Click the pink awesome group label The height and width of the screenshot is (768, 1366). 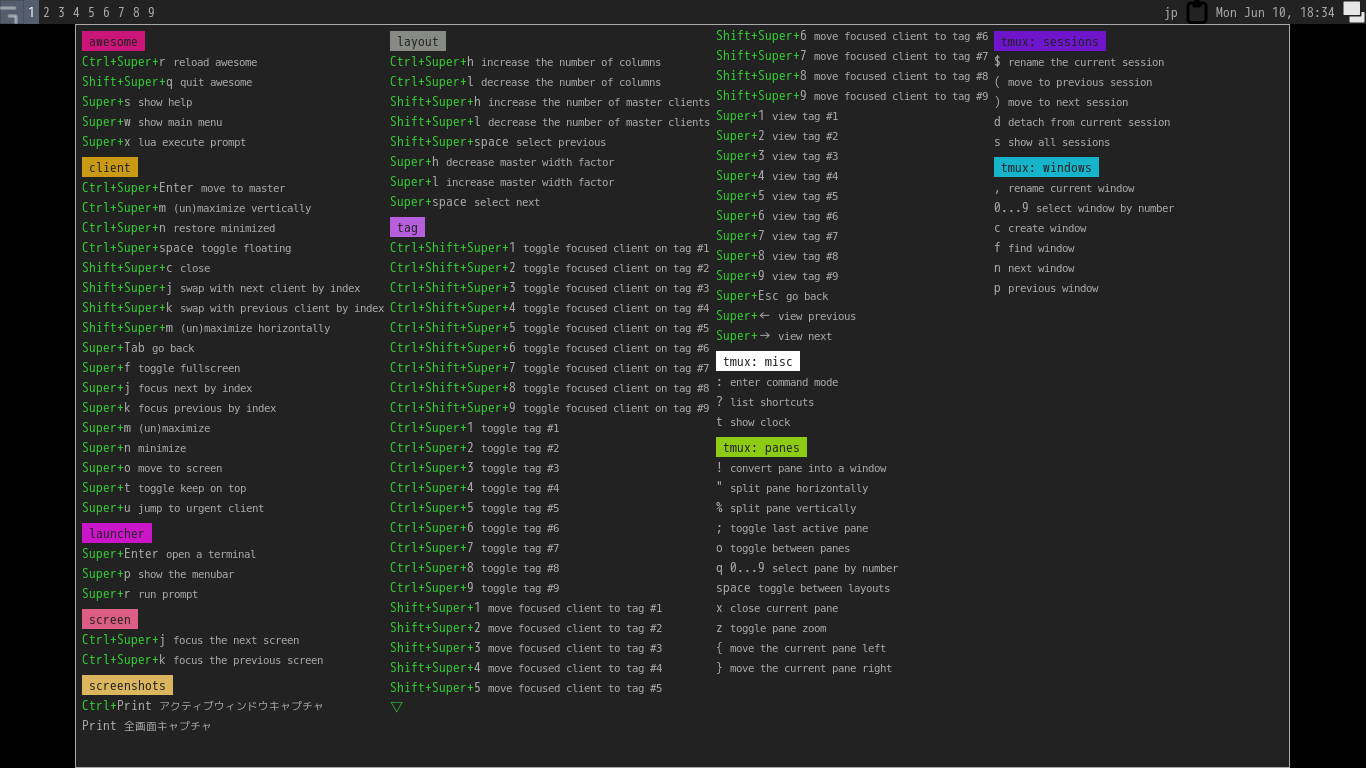[113, 41]
